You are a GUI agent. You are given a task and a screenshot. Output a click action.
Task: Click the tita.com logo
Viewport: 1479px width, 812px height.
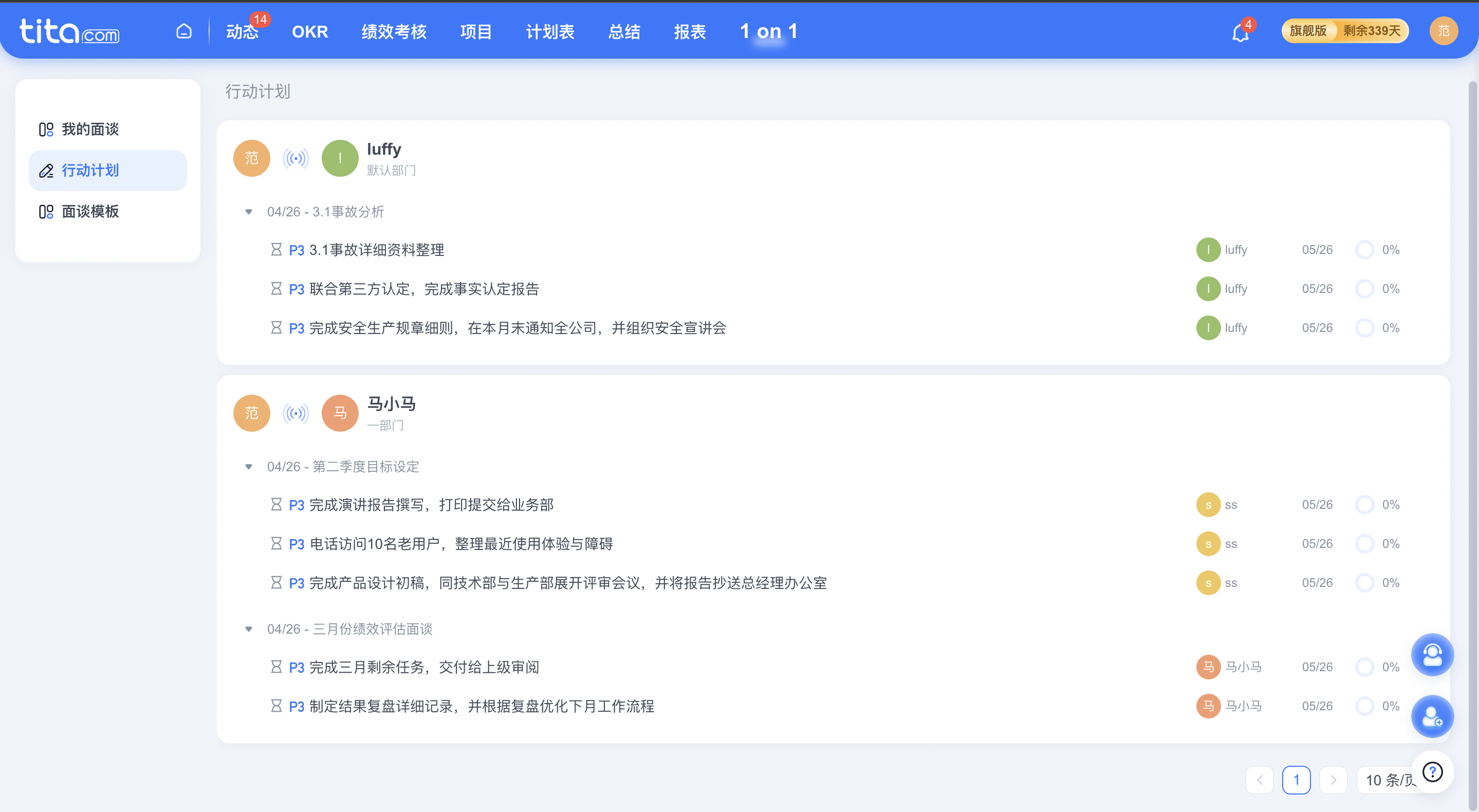(69, 31)
